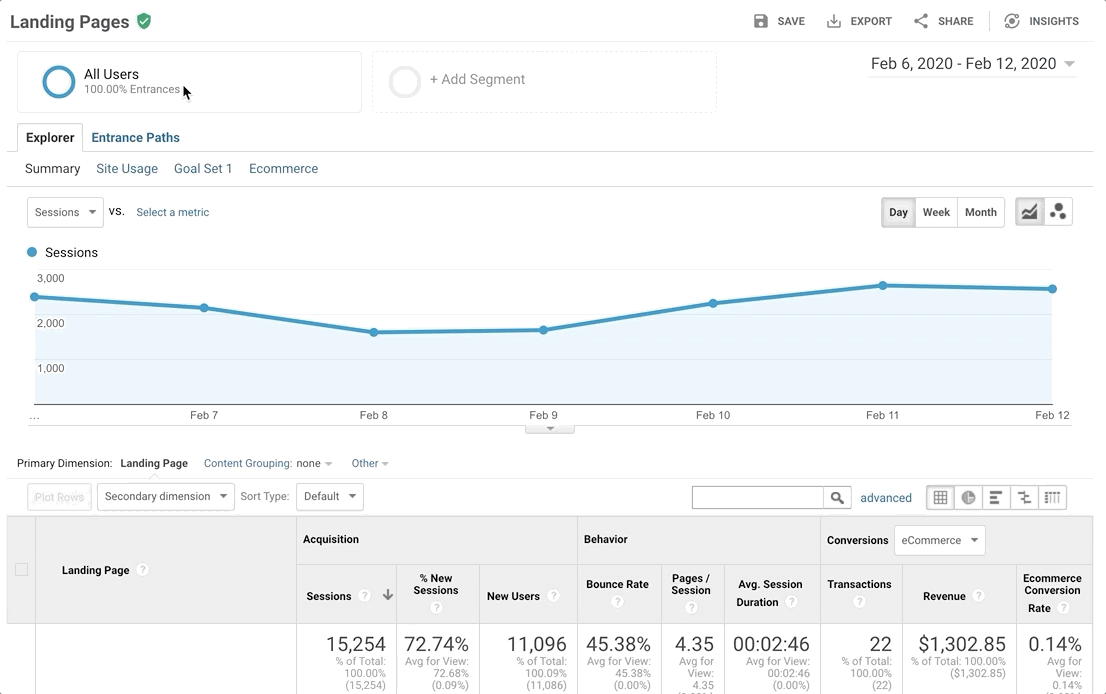Select the table header row checkbox
1106x694 pixels.
coord(21,568)
